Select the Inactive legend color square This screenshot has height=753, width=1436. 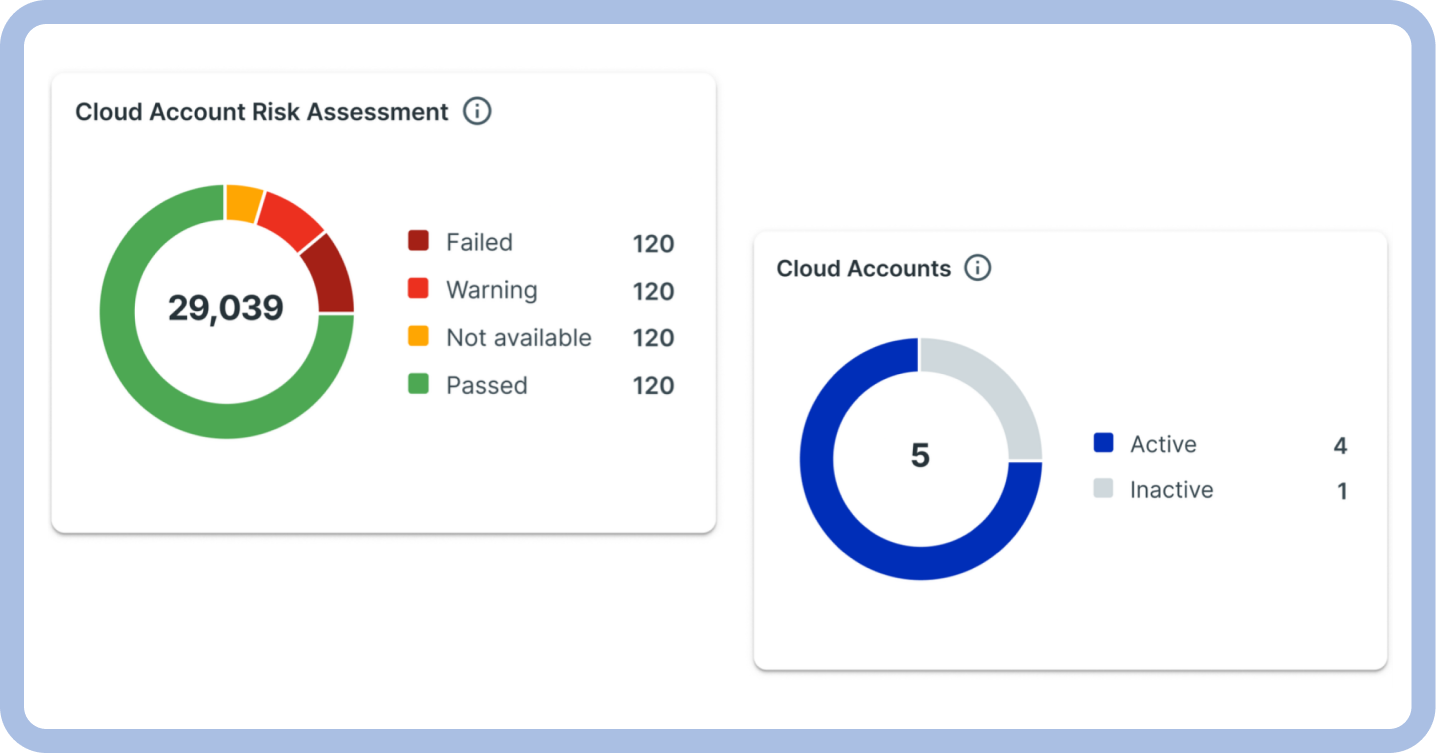click(x=1103, y=489)
